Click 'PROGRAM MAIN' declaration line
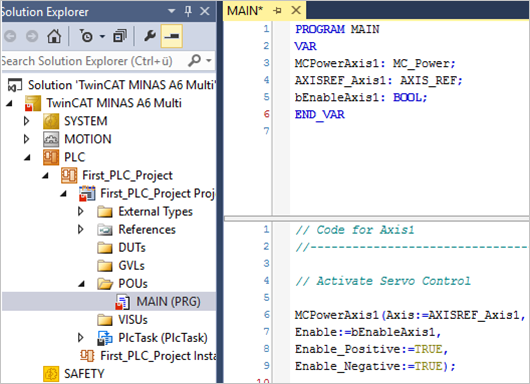This screenshot has height=384, width=530. click(x=337, y=29)
